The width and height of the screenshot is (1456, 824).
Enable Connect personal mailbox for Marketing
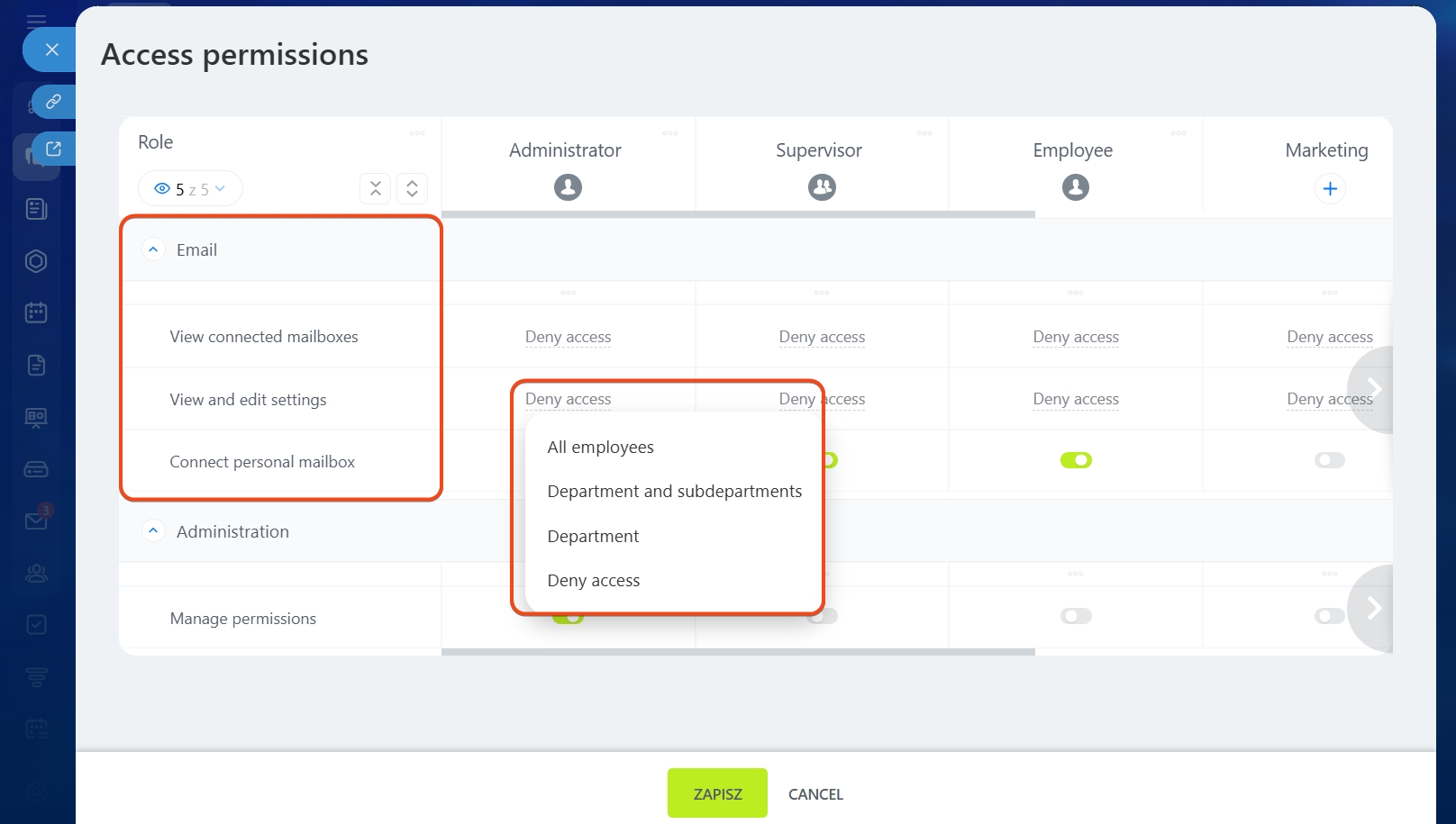coord(1329,460)
